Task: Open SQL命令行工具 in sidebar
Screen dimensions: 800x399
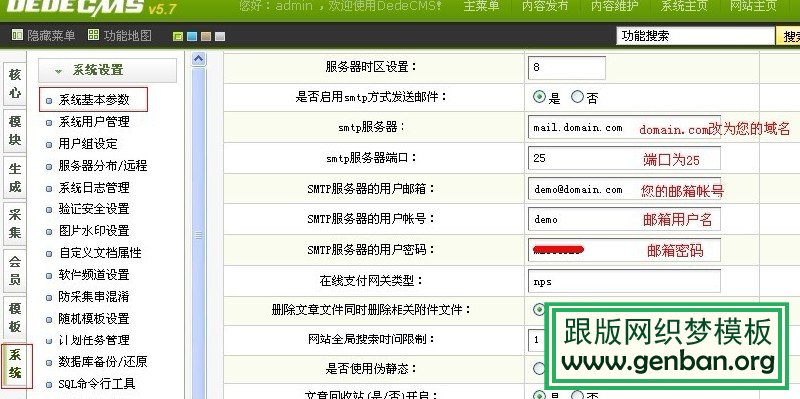Action: click(x=96, y=384)
